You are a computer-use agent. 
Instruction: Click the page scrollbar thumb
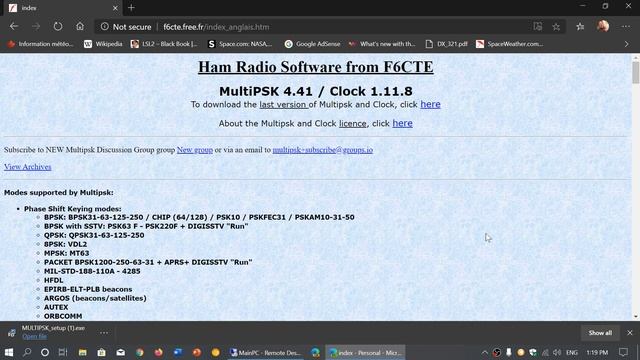pos(636,73)
